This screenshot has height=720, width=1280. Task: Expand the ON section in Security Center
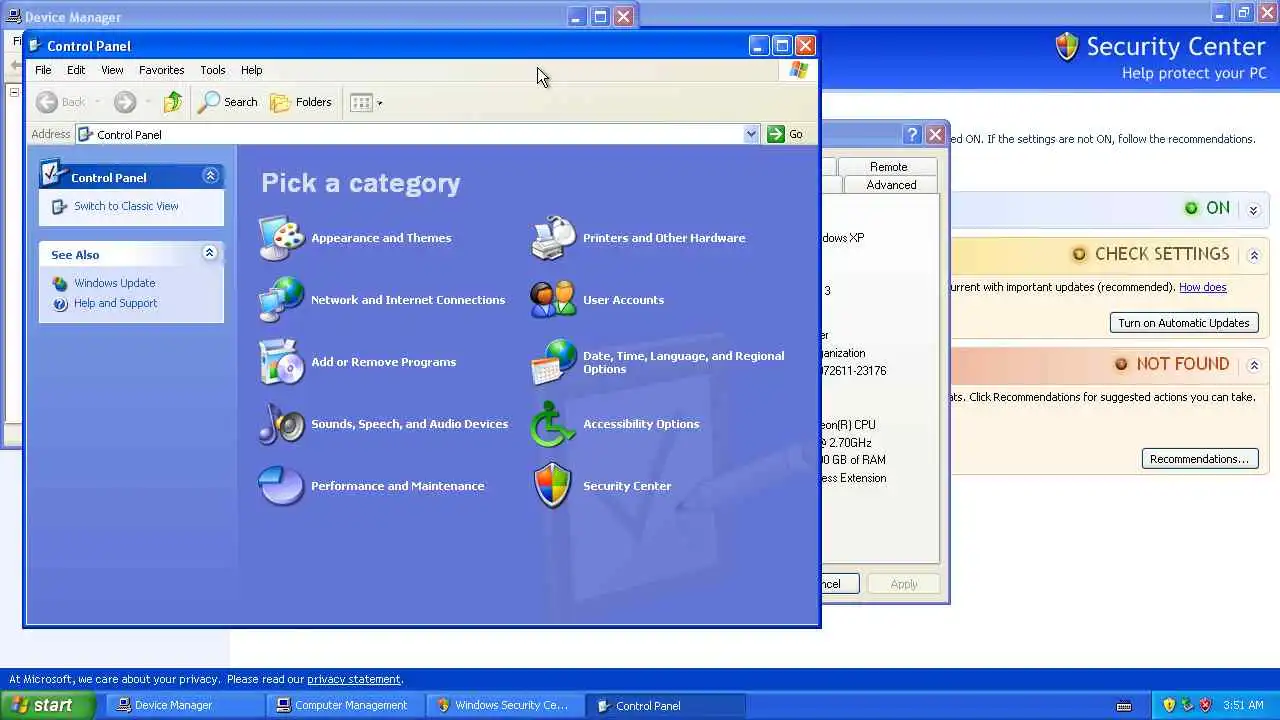1253,210
